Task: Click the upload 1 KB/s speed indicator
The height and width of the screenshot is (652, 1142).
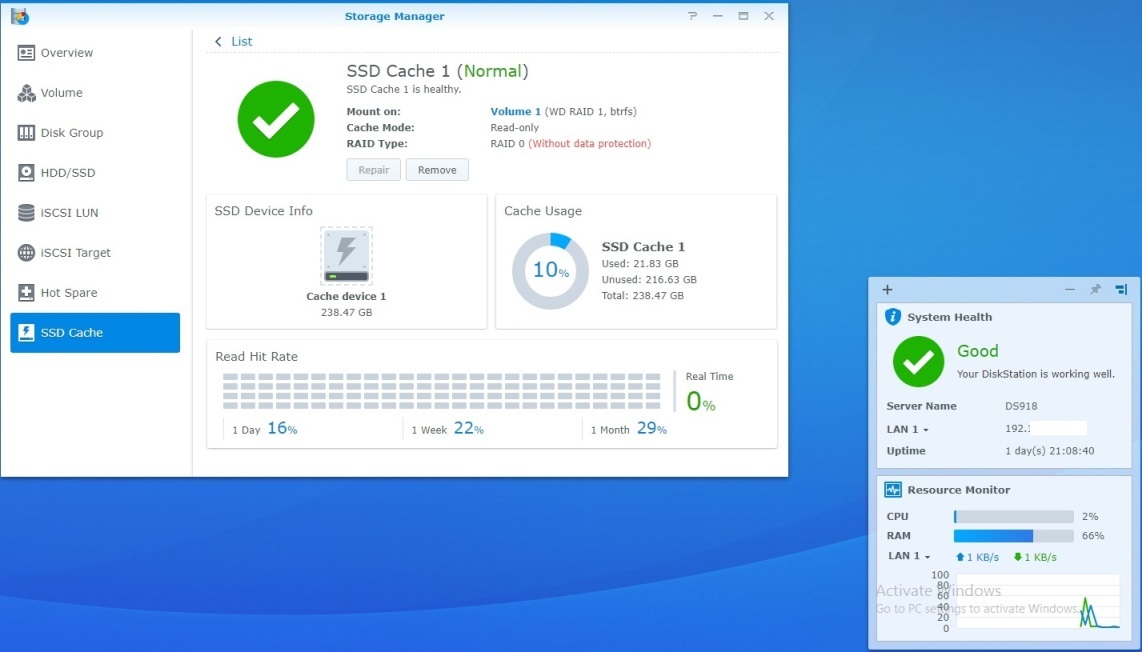Action: click(x=977, y=557)
